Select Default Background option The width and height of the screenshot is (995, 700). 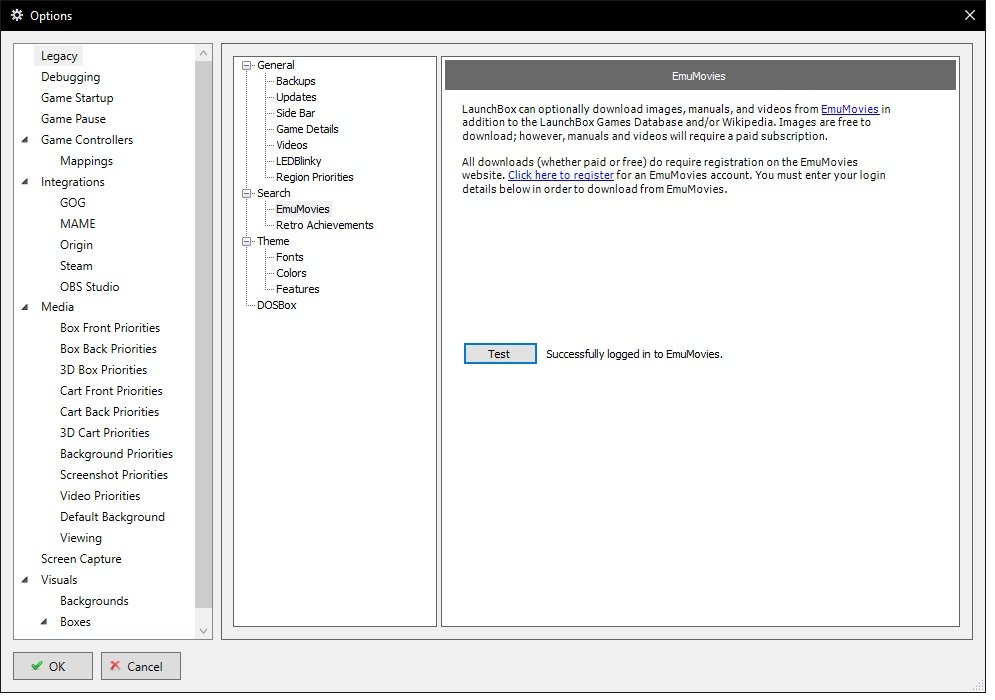pos(112,517)
